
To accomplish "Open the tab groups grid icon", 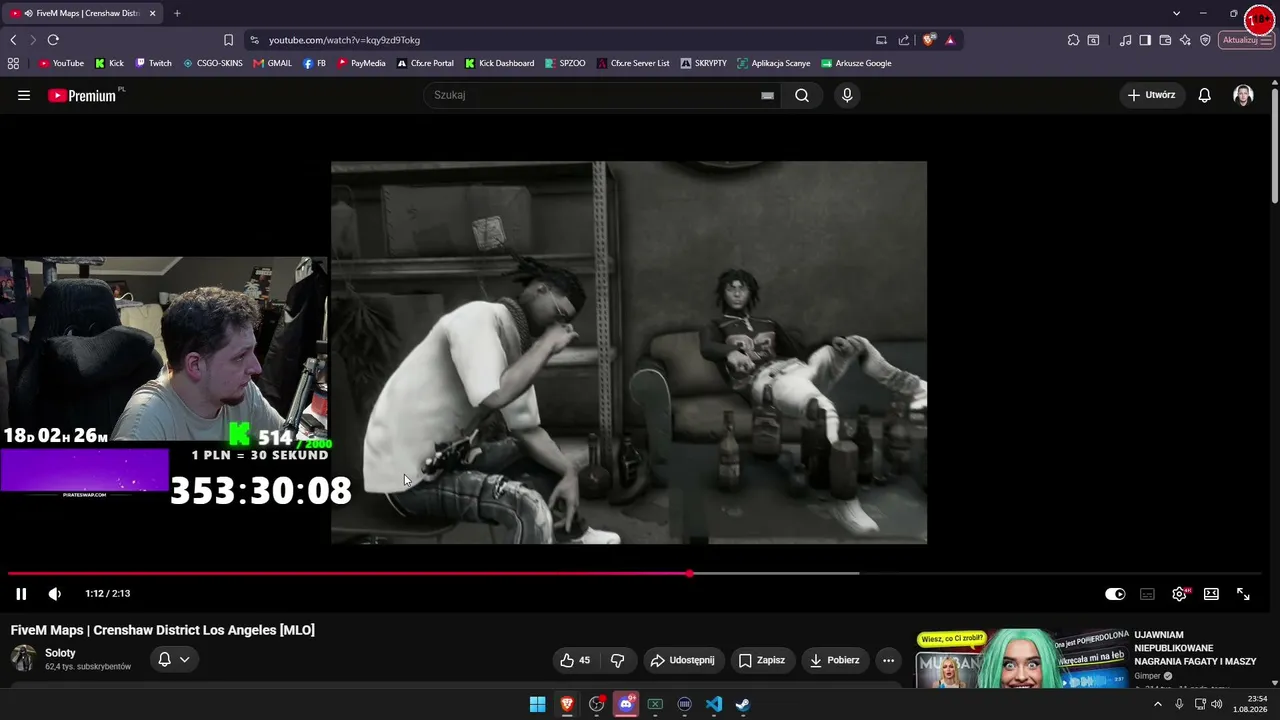I will coord(13,63).
